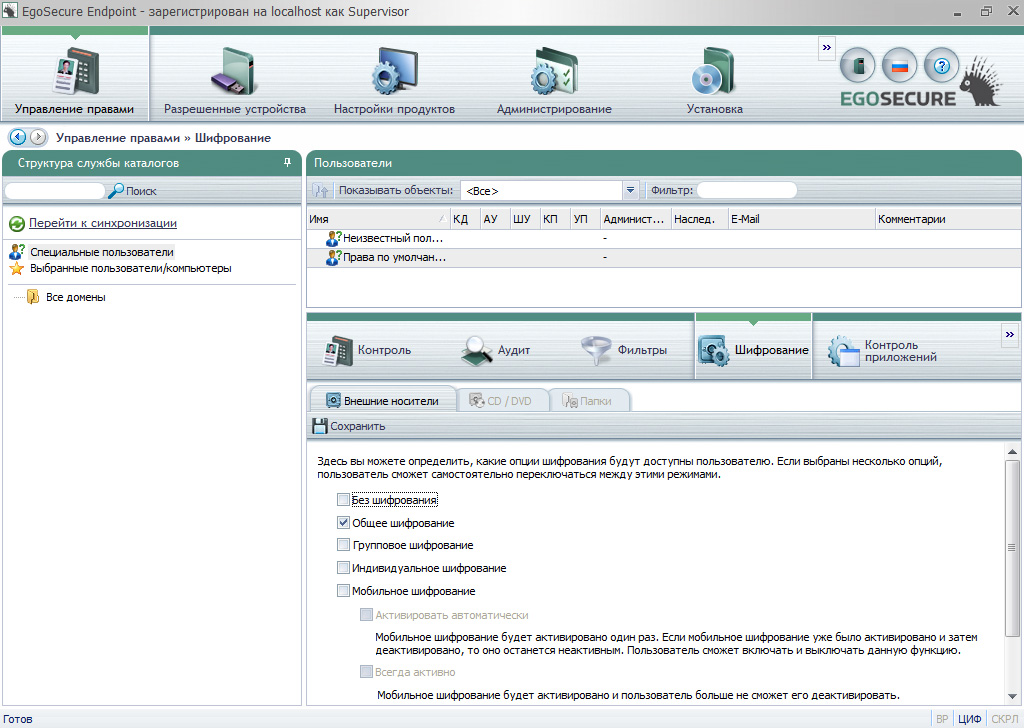Expand the top toolbar overflow chevron

pyautogui.click(x=827, y=48)
